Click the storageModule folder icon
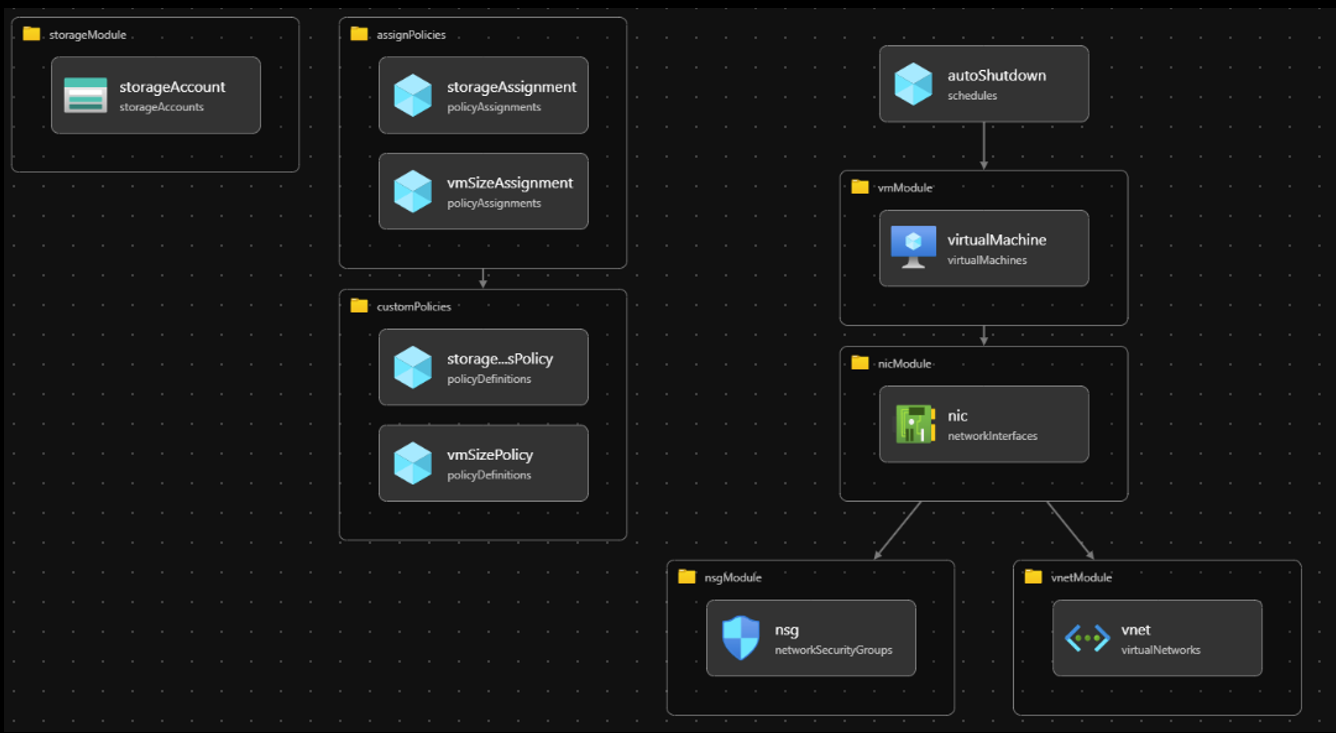Image resolution: width=1336 pixels, height=733 pixels. click(x=31, y=34)
